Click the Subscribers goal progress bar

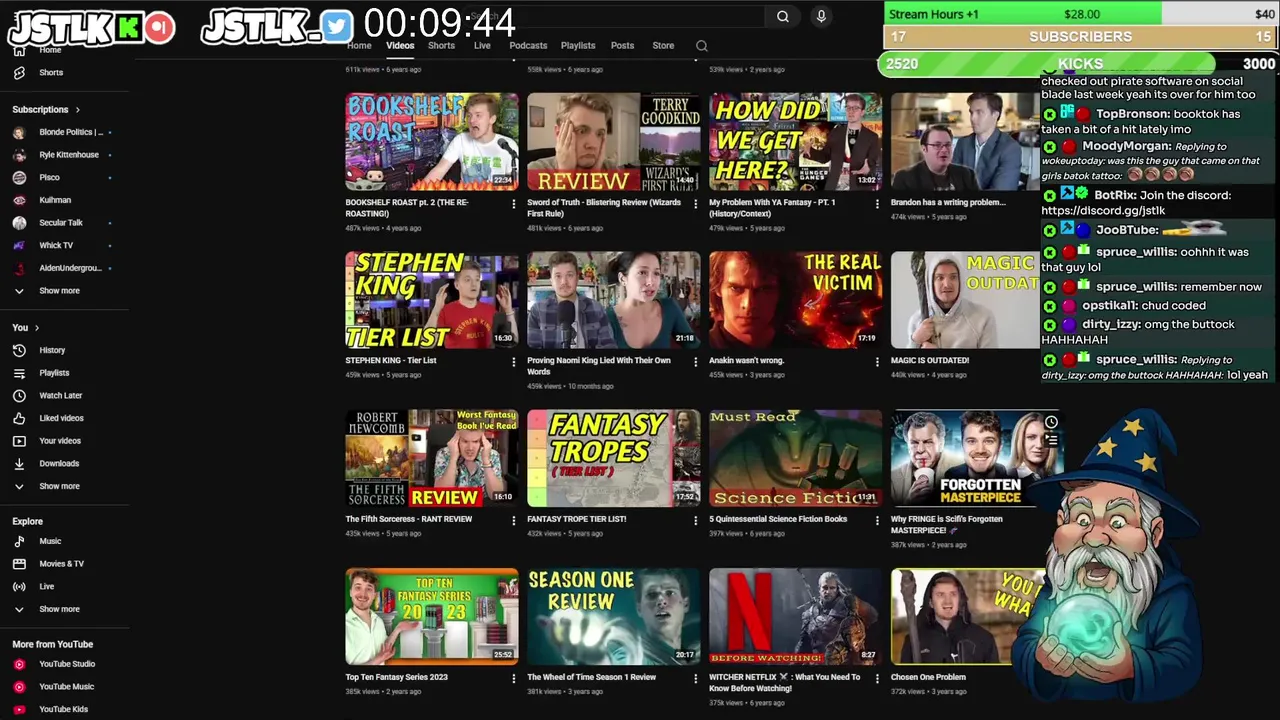click(1080, 37)
